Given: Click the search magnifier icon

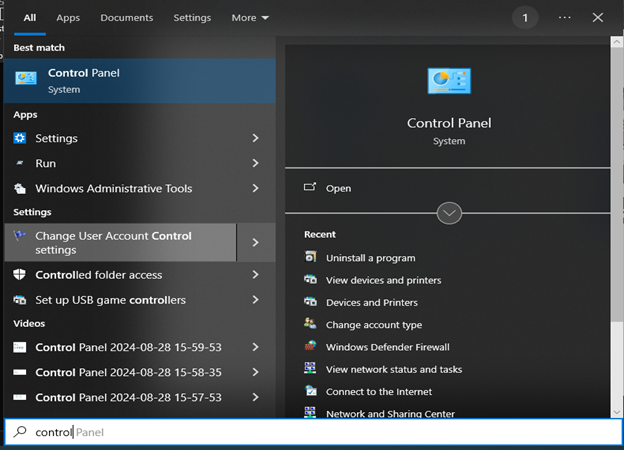Looking at the screenshot, I should click(20, 432).
